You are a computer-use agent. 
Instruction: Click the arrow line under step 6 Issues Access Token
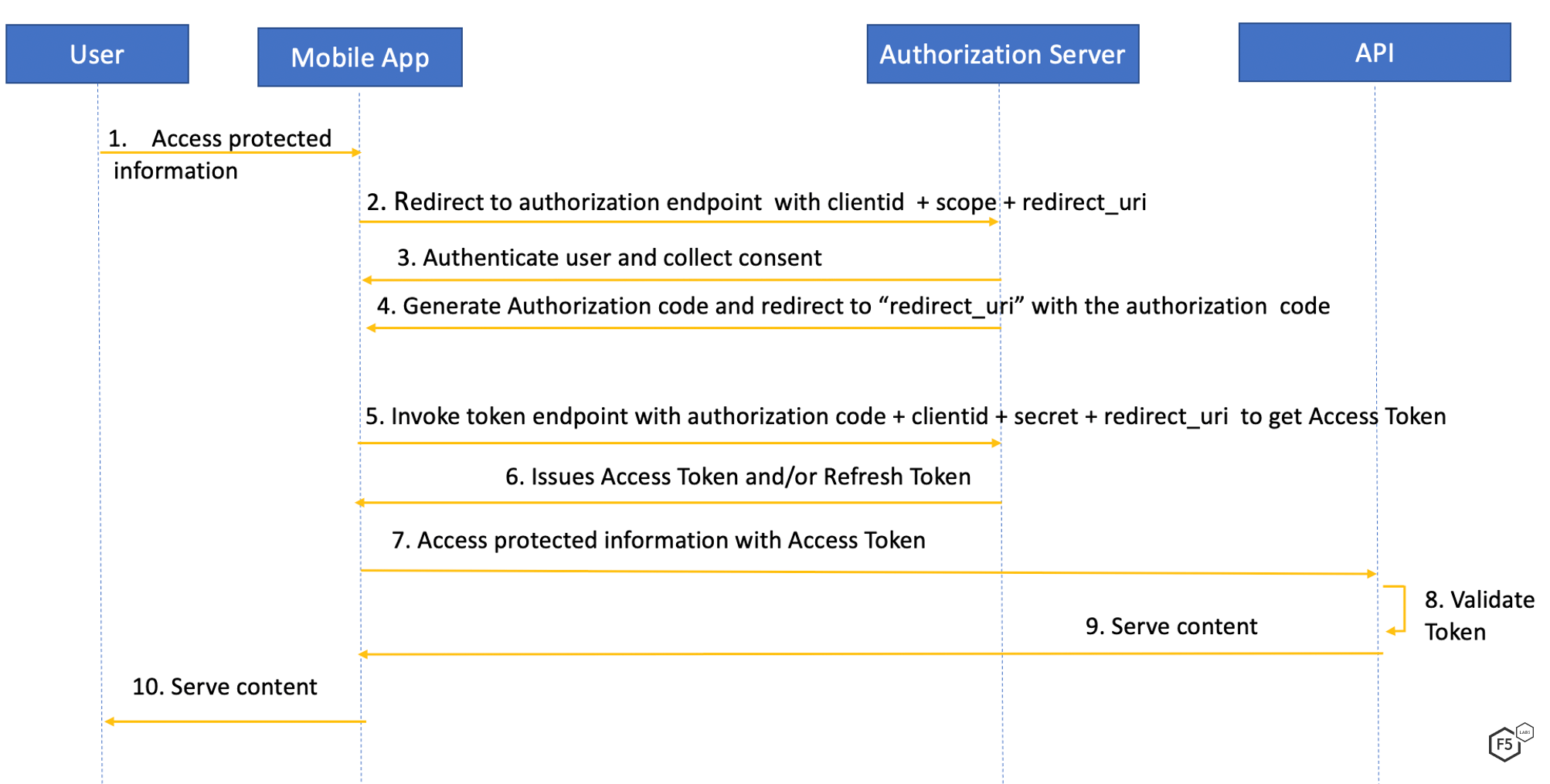click(678, 503)
